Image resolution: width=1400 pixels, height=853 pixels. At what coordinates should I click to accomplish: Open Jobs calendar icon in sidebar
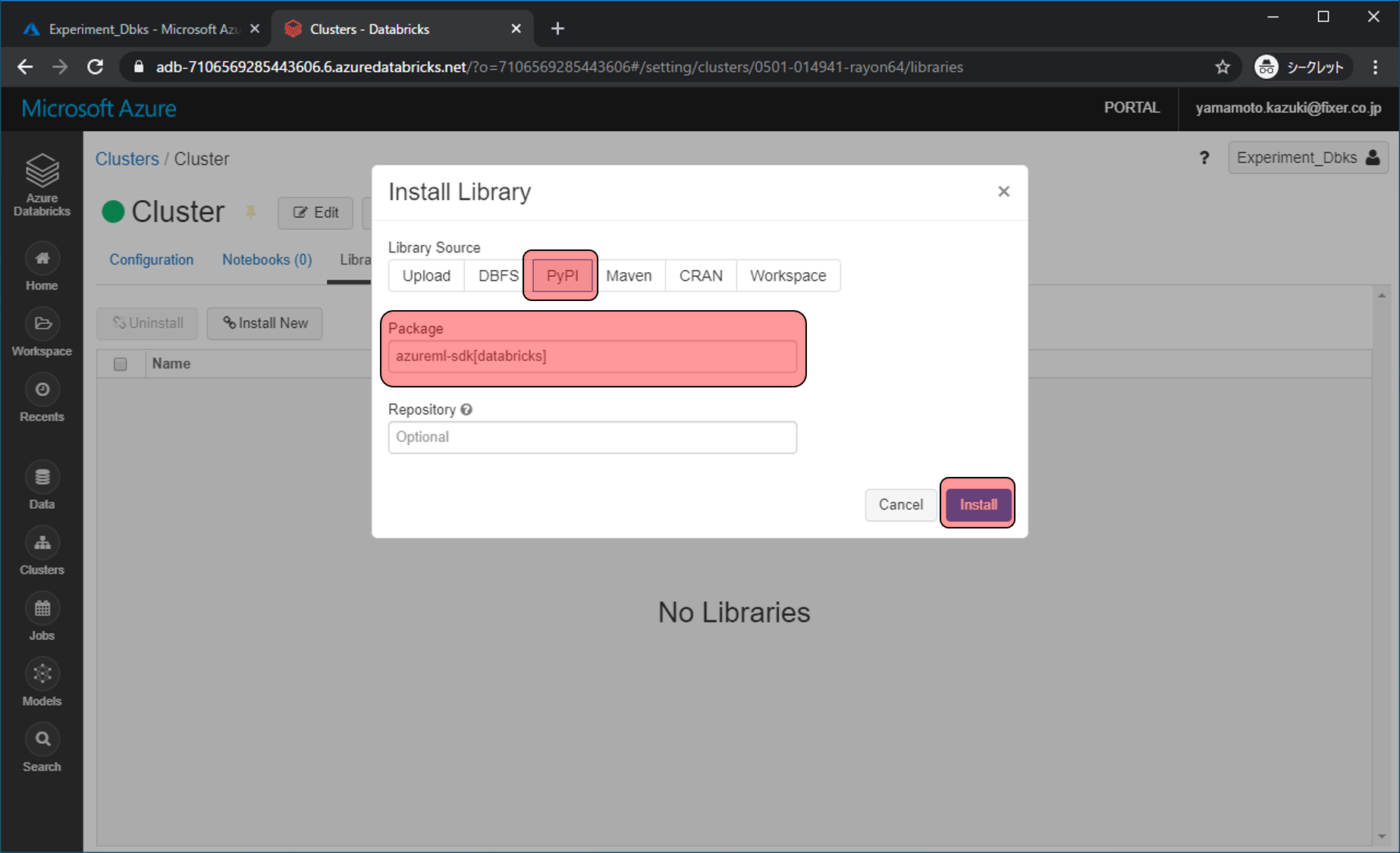coord(42,608)
